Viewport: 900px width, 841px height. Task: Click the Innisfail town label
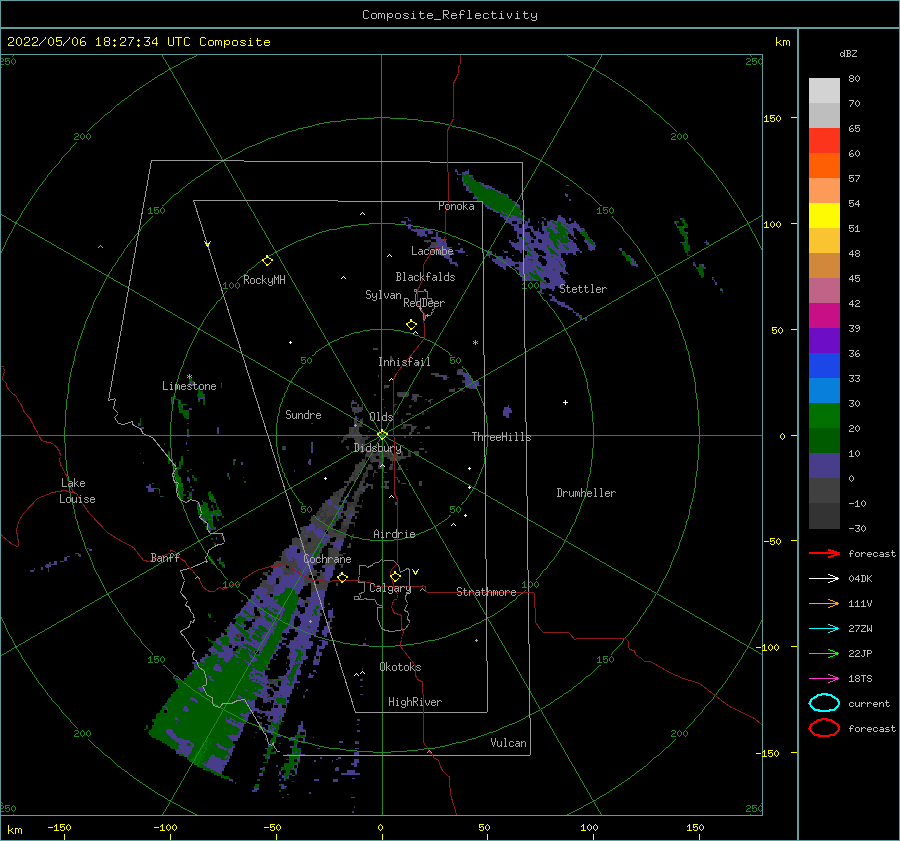[x=404, y=362]
